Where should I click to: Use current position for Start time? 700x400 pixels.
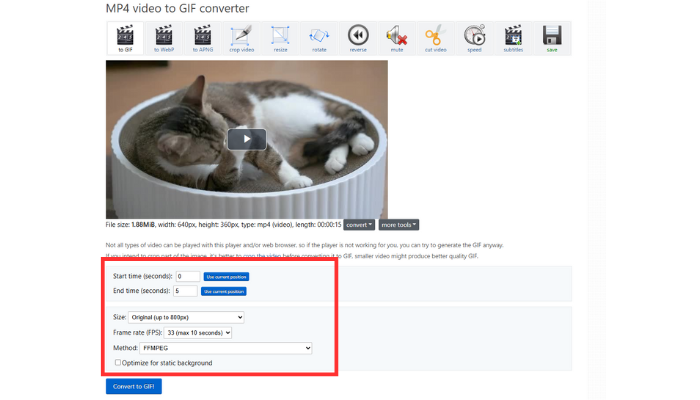point(226,277)
